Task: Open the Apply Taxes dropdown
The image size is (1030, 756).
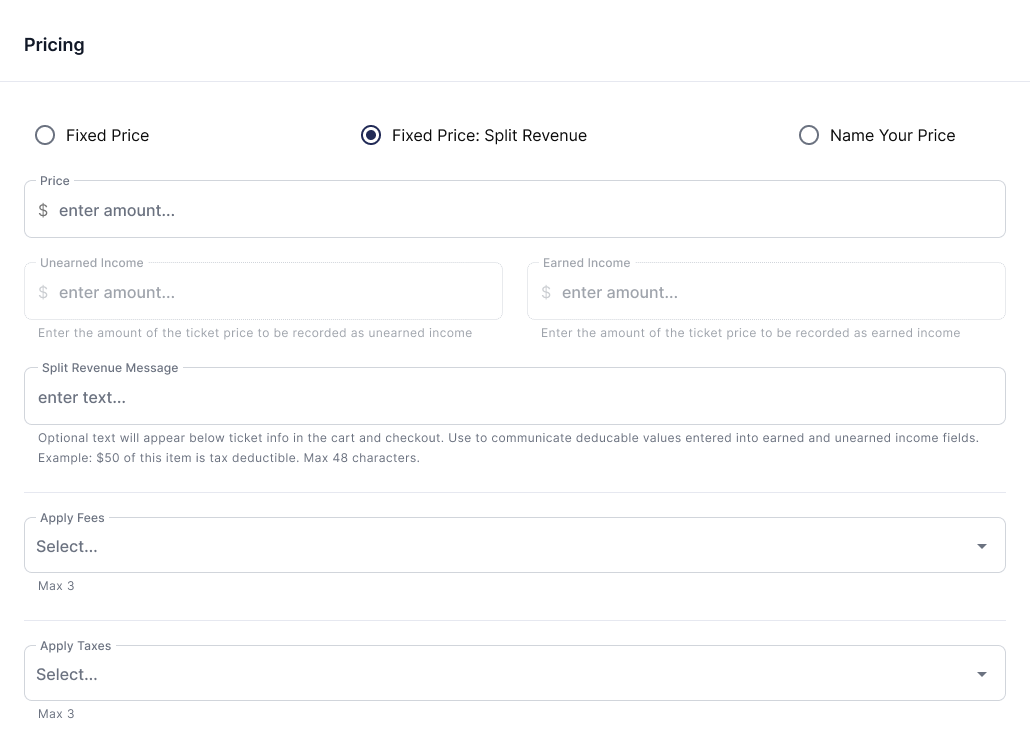Action: (515, 674)
